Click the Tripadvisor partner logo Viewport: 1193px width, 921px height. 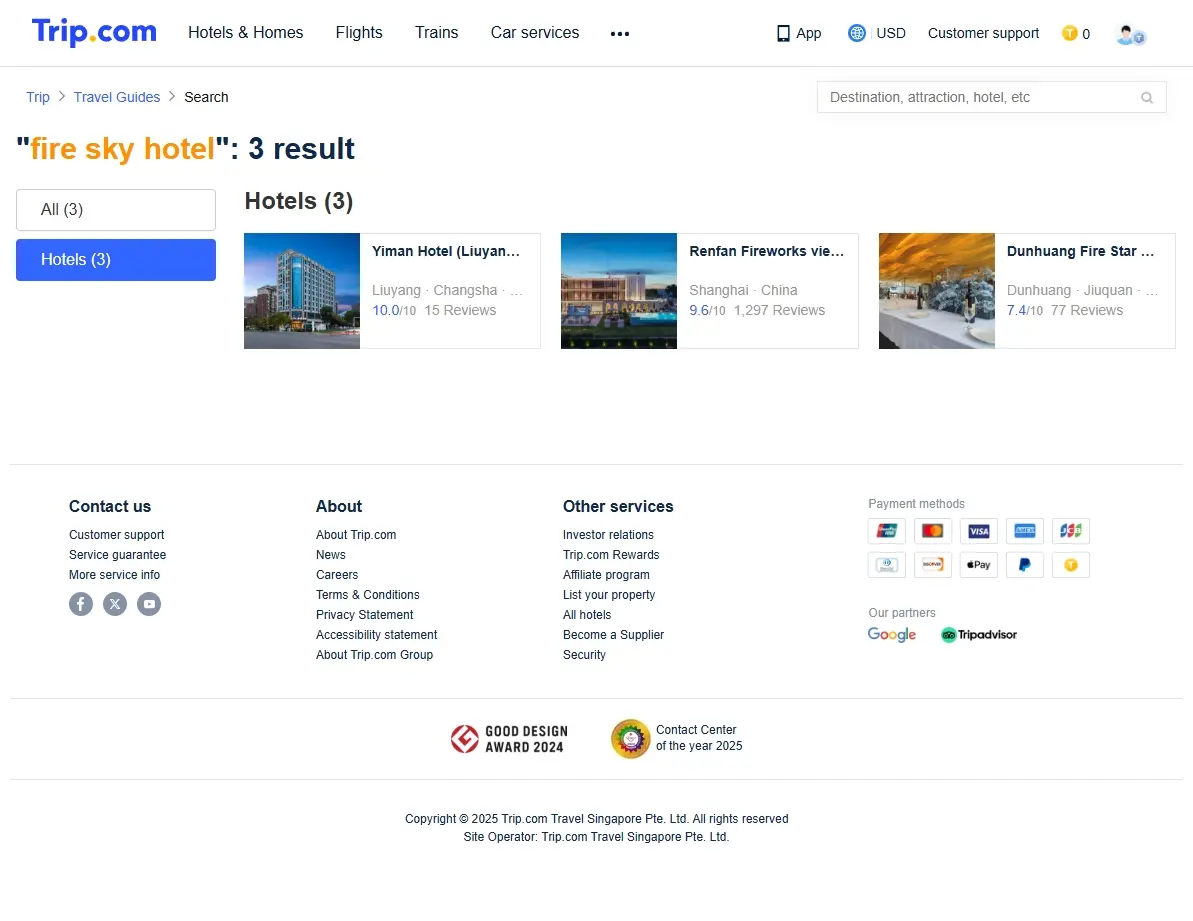(978, 634)
